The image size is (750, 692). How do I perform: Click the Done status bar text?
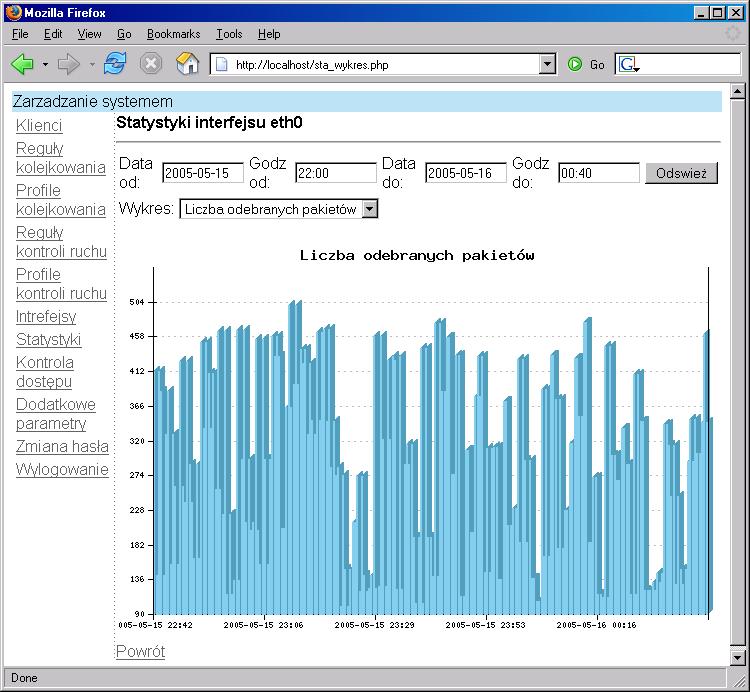click(x=24, y=678)
